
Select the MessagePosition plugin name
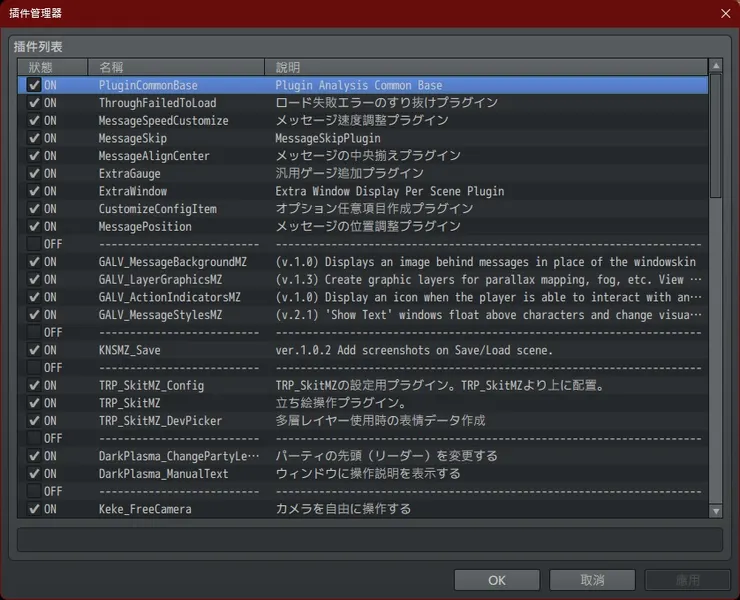coord(145,227)
